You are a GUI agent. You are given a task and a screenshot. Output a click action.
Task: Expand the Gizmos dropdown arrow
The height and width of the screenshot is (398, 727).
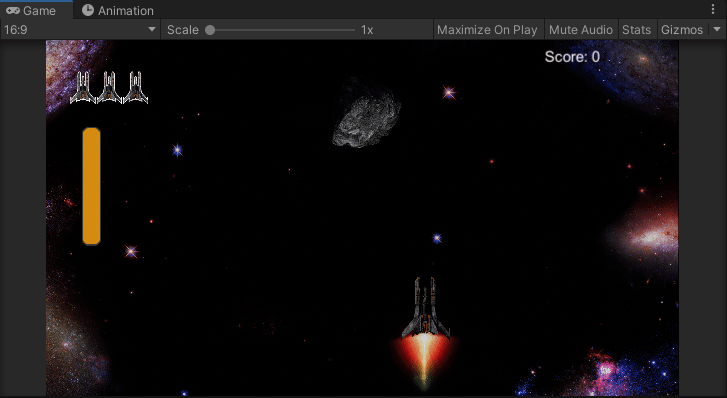[x=717, y=29]
